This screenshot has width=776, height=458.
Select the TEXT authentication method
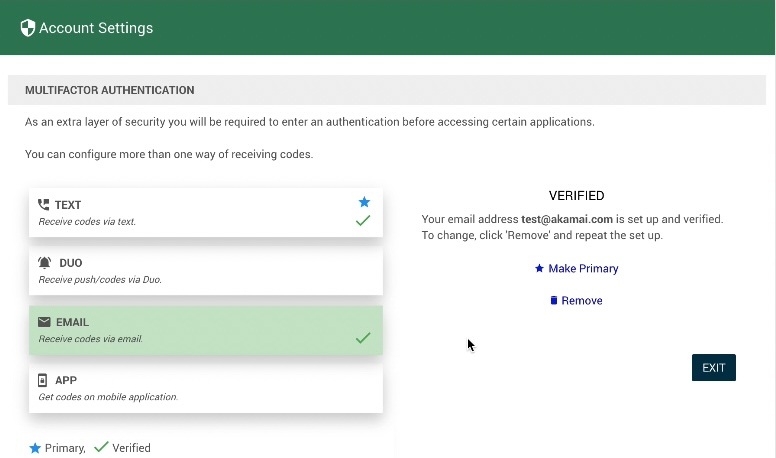click(205, 212)
